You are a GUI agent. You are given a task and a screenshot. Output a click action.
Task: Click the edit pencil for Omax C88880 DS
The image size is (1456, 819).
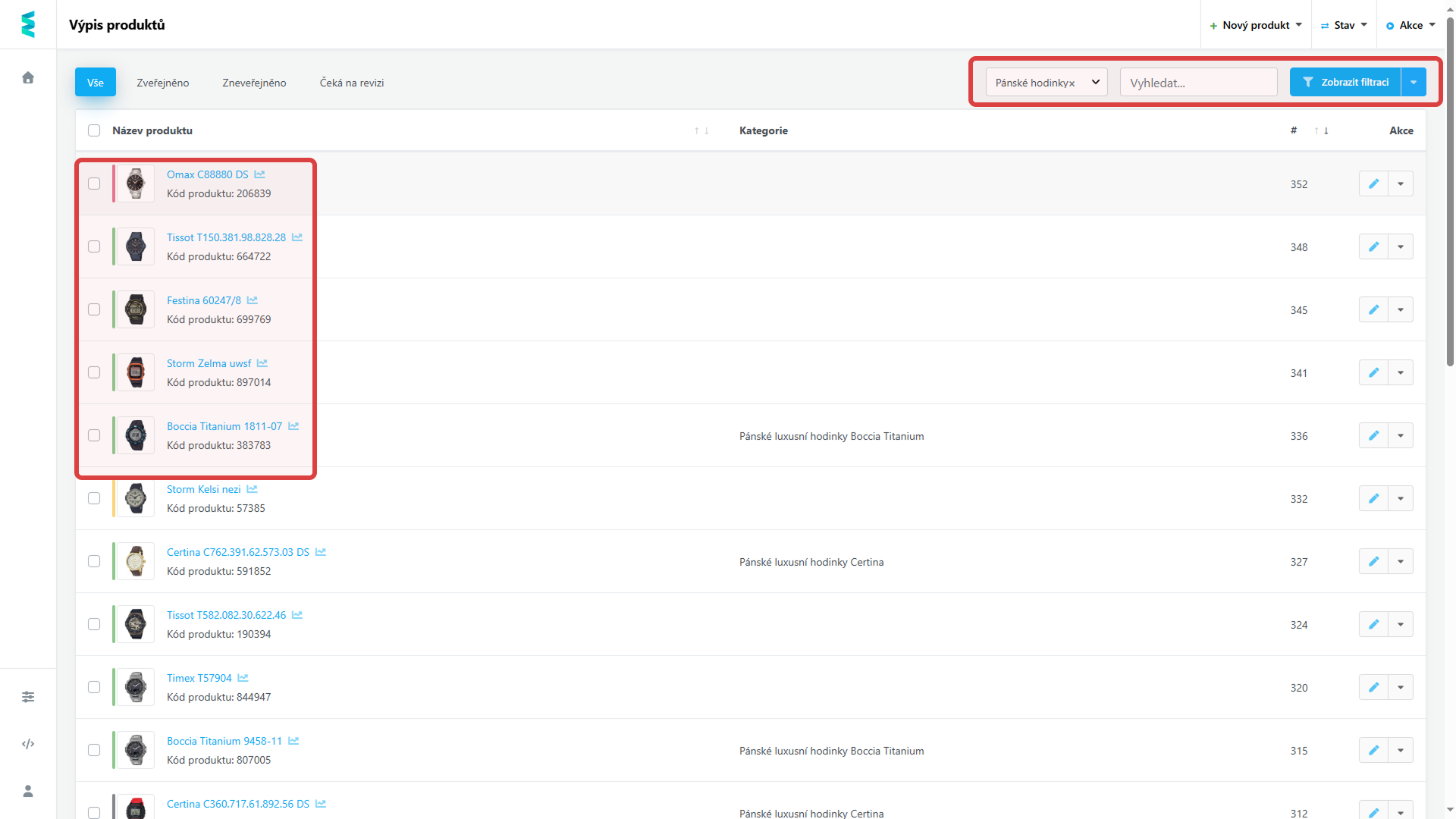(x=1373, y=184)
